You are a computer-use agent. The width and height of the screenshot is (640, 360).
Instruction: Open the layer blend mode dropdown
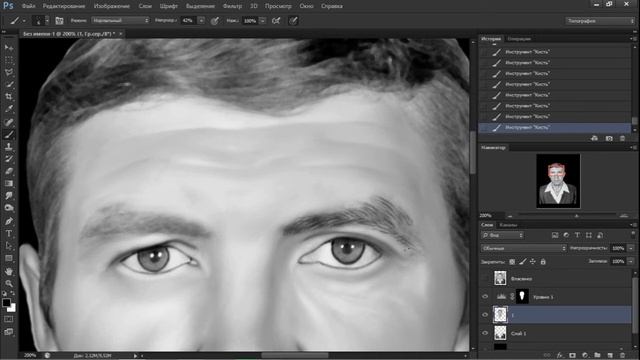point(524,248)
